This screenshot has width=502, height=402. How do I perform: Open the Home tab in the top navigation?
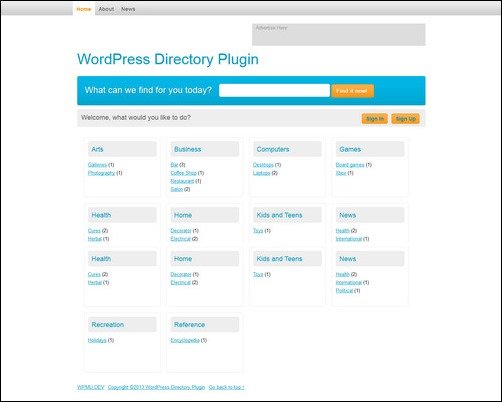point(84,9)
